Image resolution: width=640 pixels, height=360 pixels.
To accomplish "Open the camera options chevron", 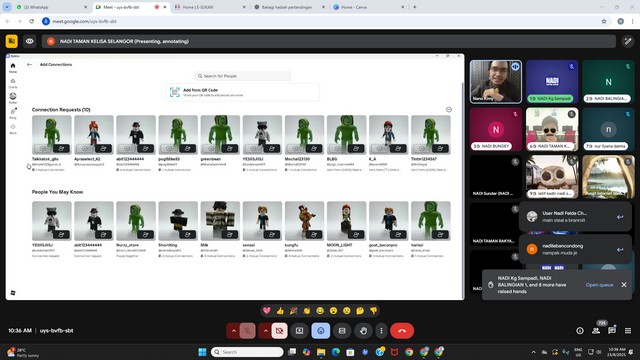I will coord(265,331).
